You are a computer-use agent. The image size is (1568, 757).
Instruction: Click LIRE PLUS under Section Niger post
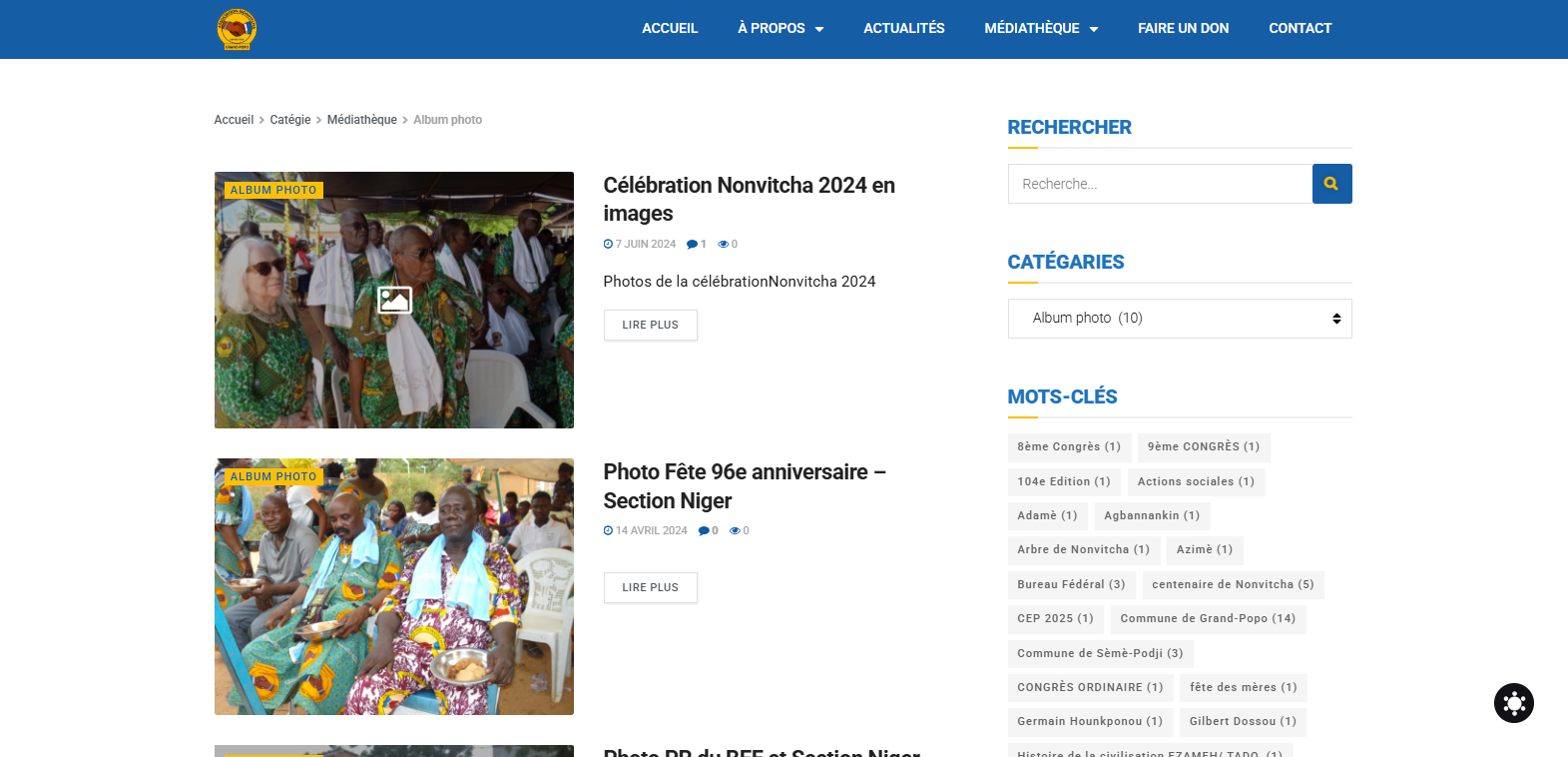(x=651, y=587)
